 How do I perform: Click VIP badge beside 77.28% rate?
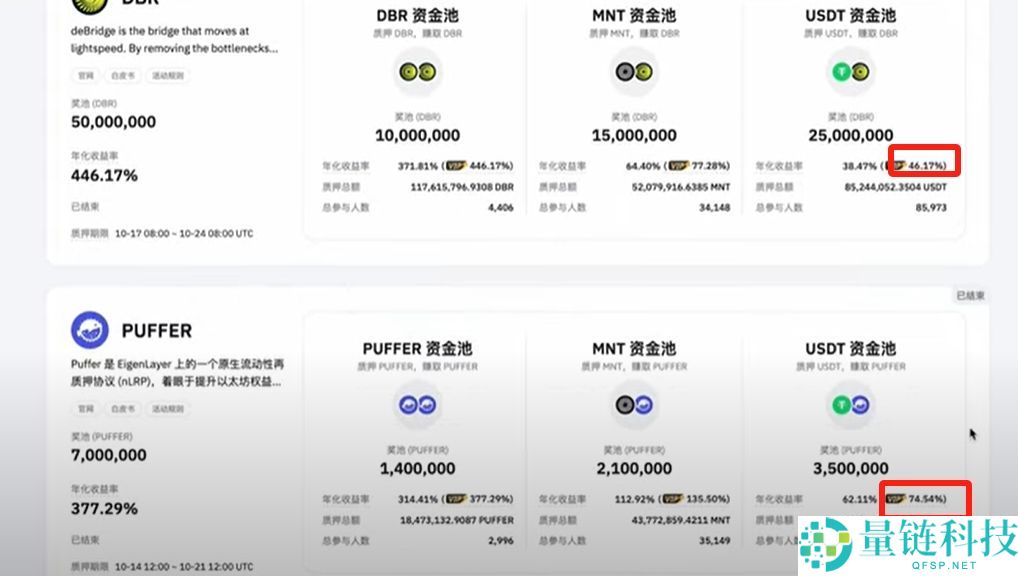point(678,166)
